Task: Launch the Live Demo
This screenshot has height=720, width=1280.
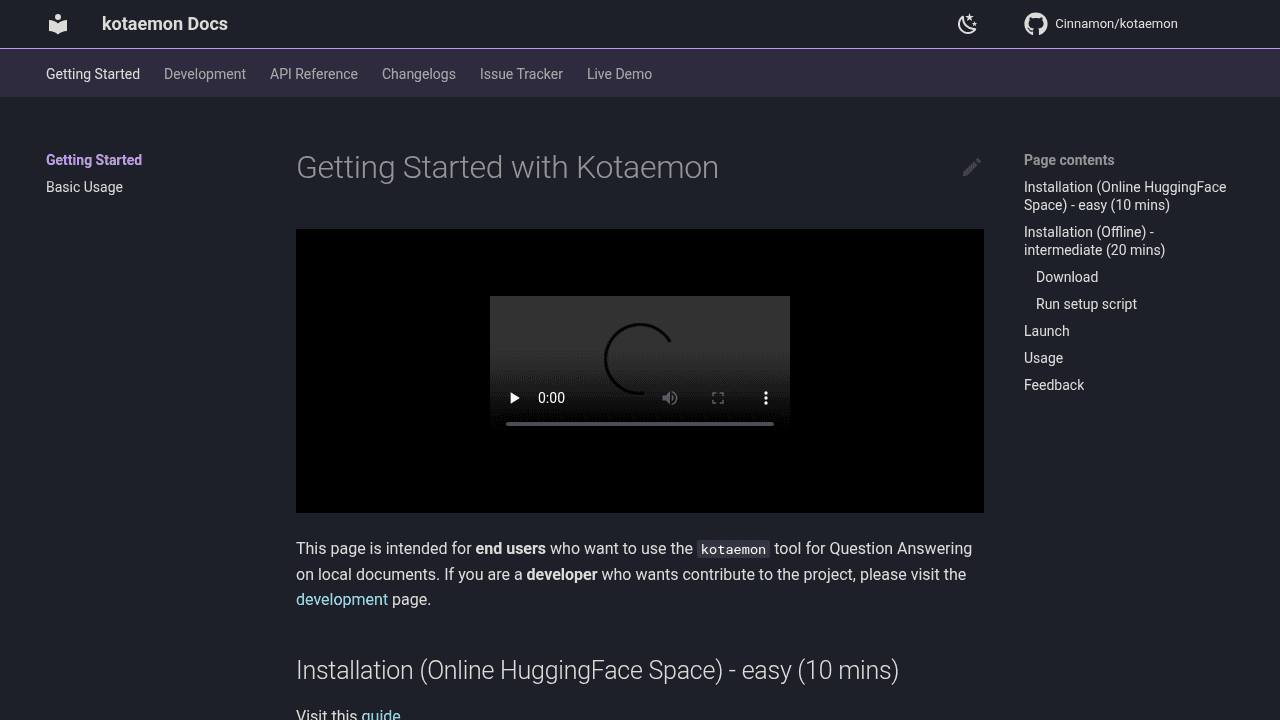Action: 619,73
